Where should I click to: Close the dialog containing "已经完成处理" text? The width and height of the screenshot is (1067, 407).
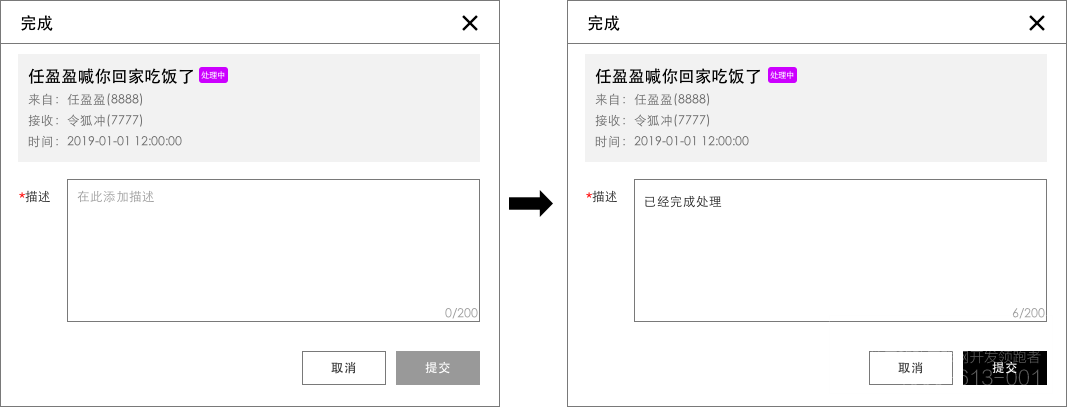click(x=1037, y=23)
